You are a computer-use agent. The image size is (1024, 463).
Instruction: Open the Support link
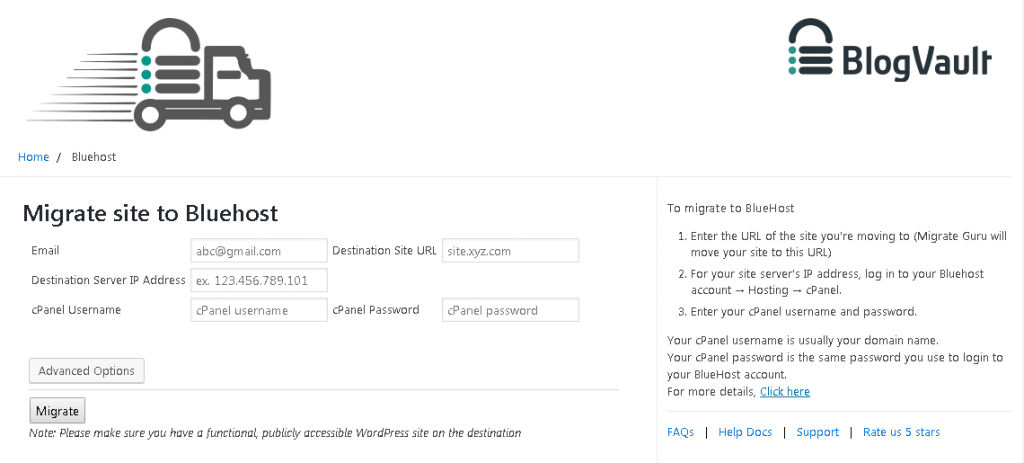(x=818, y=432)
